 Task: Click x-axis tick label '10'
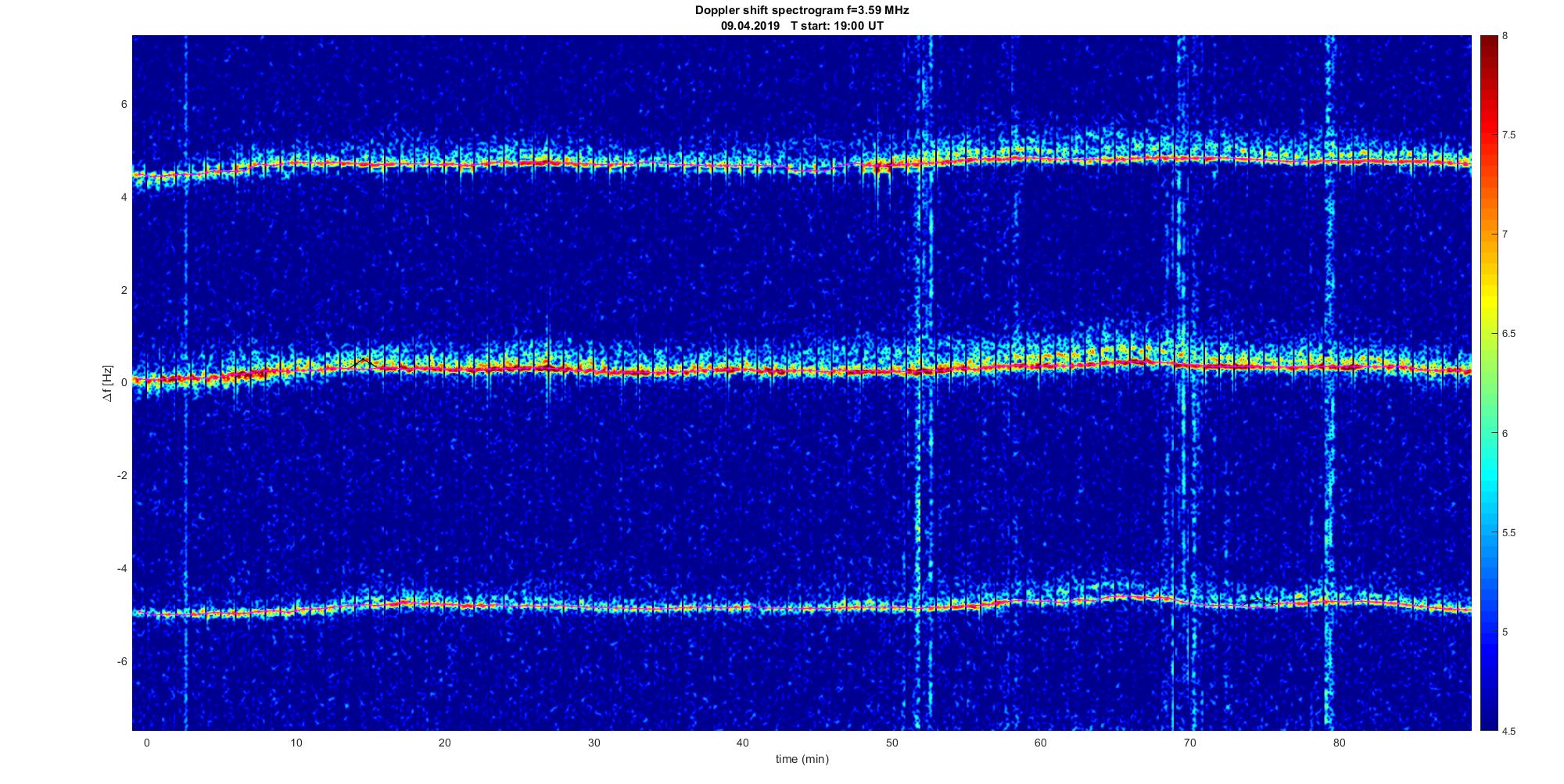[x=296, y=743]
